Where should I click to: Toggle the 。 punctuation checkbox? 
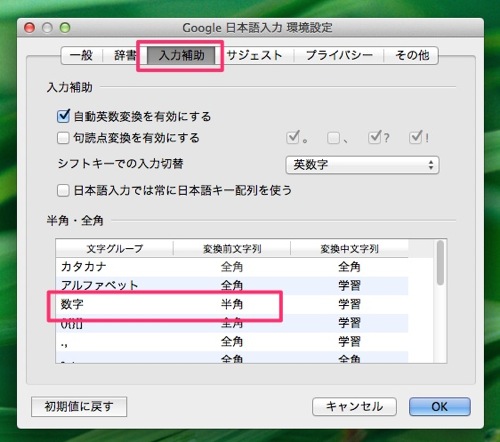(293, 137)
